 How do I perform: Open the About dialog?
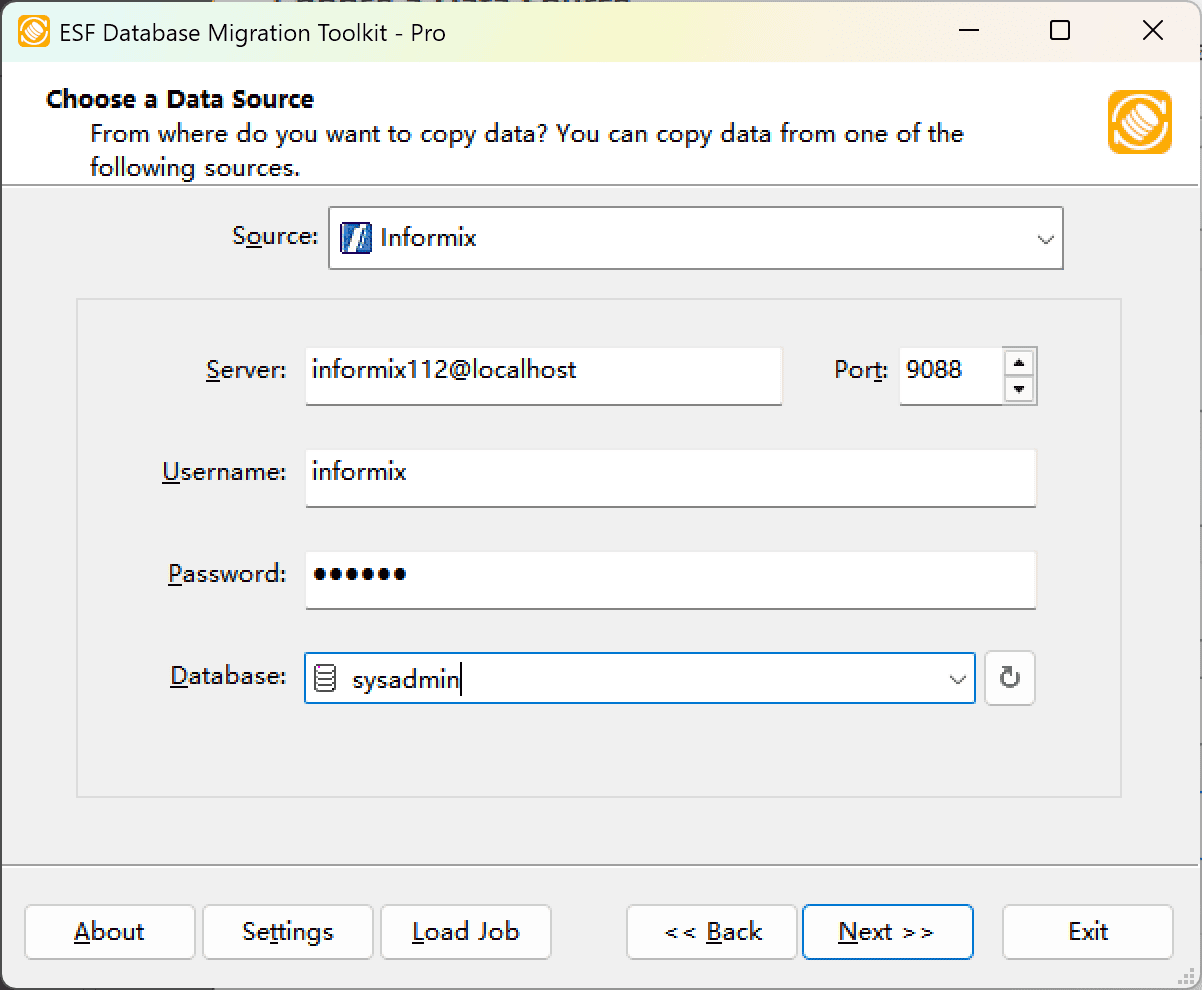pyautogui.click(x=109, y=931)
